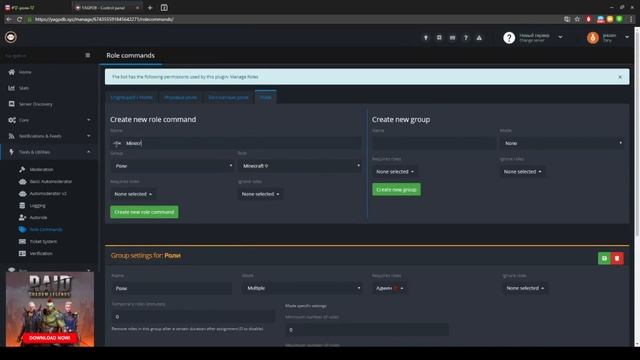Screen dimensions: 640x360
Task: Switch to the YAGPDB Control panel browser tab
Action: click(x=107, y=8)
